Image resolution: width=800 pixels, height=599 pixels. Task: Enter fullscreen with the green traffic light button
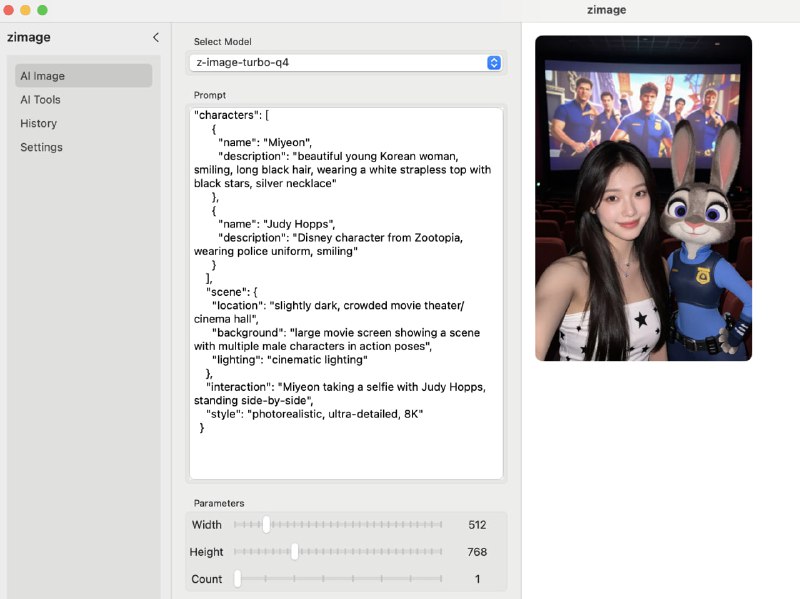click(42, 10)
